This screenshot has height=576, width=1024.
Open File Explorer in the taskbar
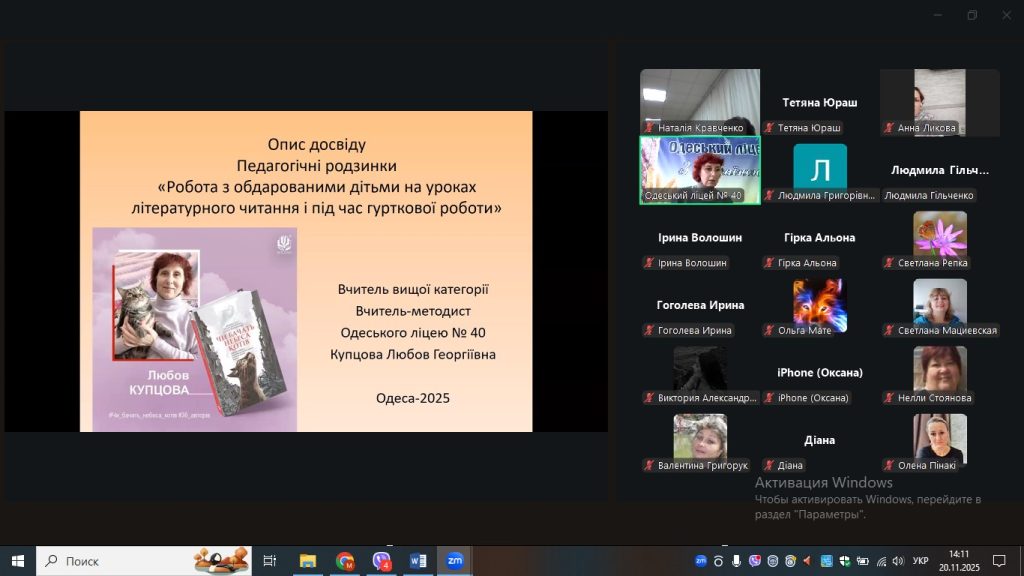(308, 561)
